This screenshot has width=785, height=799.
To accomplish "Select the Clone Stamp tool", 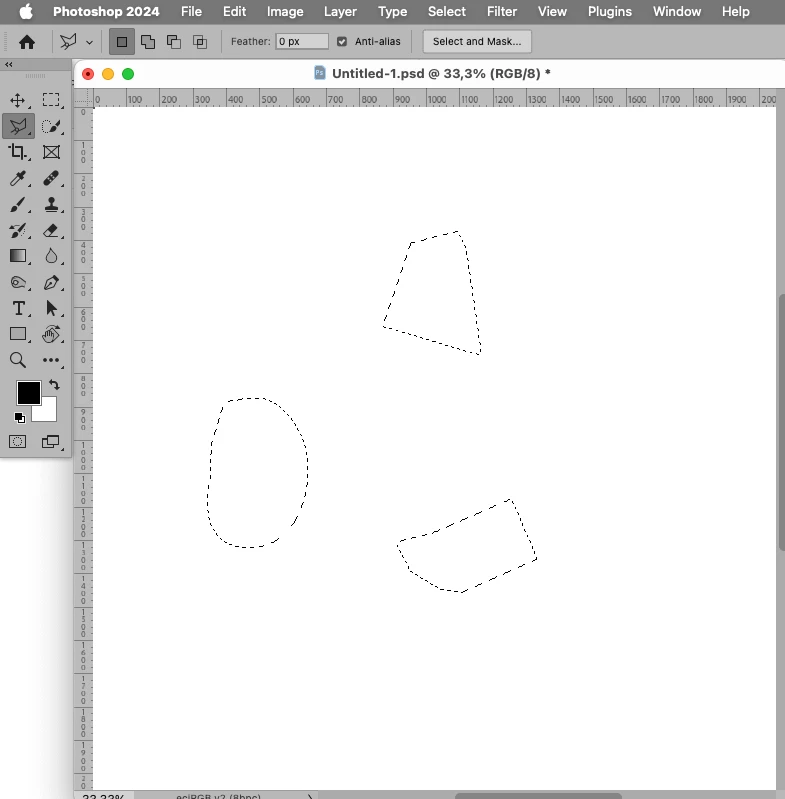I will (x=51, y=205).
